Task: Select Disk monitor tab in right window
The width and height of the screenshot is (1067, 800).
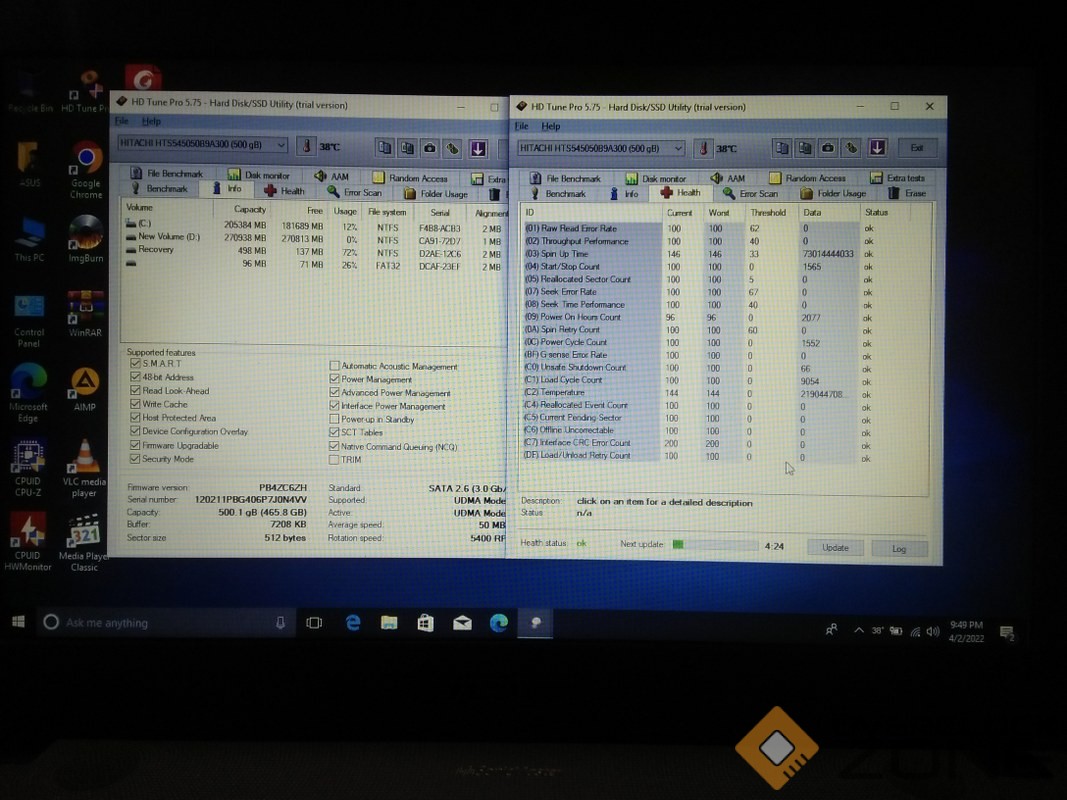Action: pyautogui.click(x=656, y=178)
